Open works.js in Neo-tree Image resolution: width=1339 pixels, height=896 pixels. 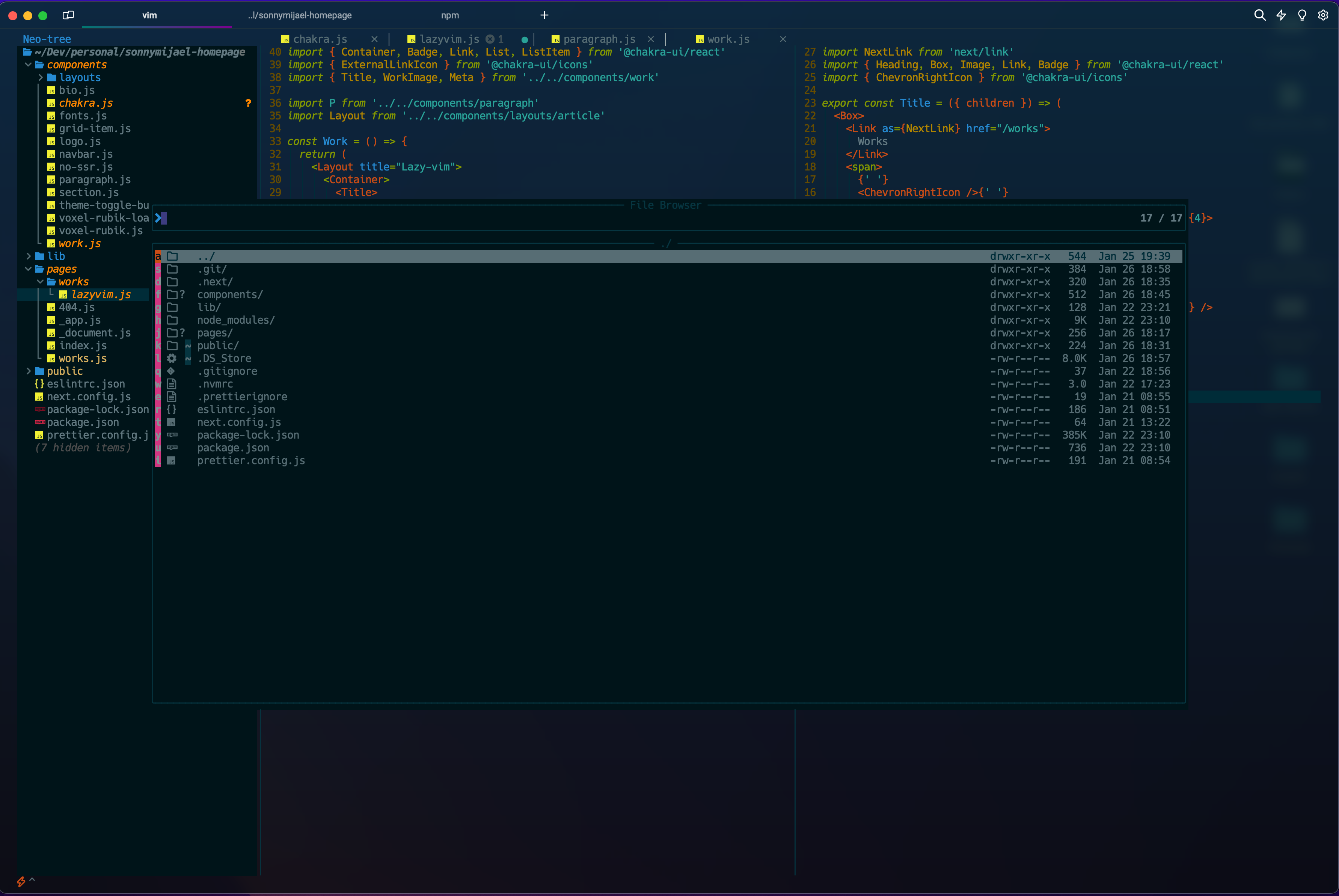(83, 358)
